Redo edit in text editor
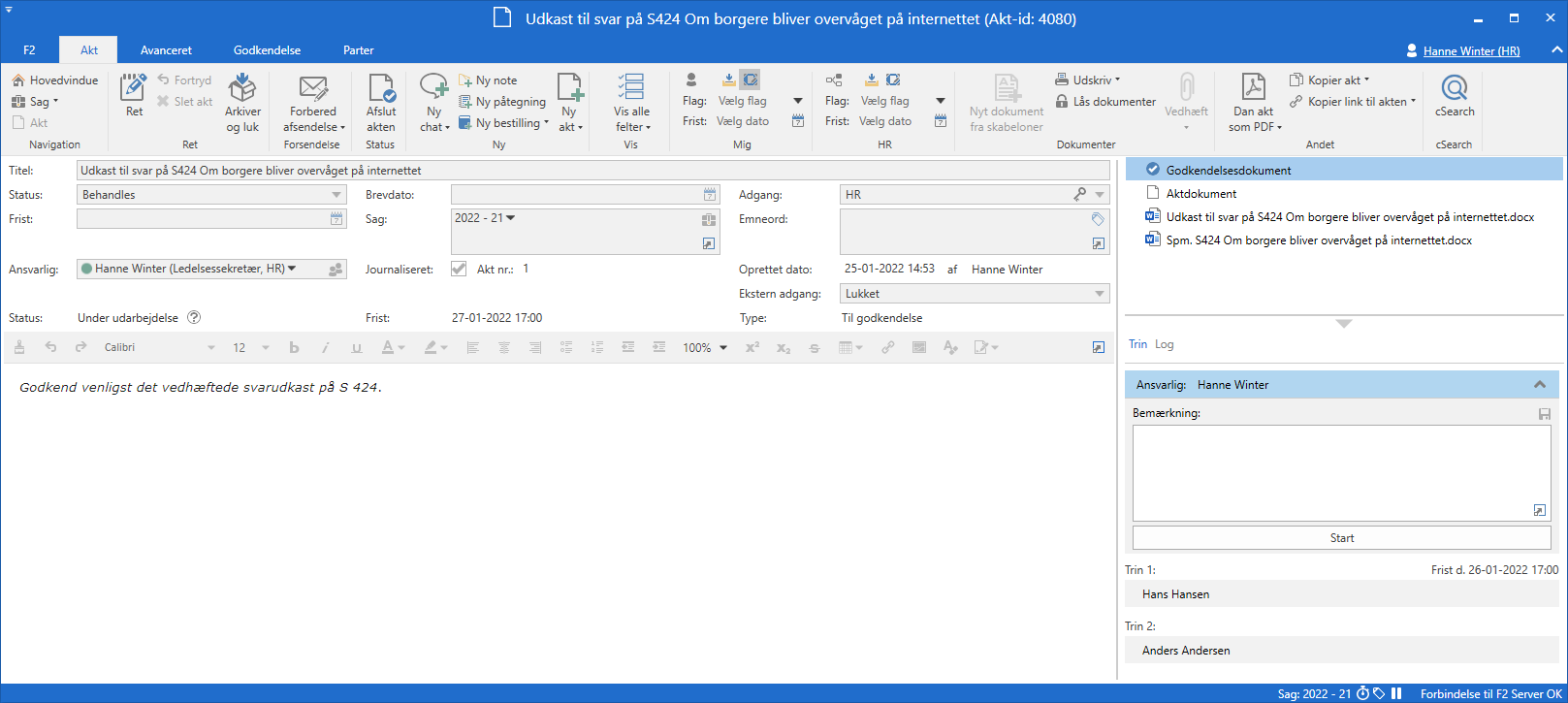Viewport: 1568px width, 703px height. coord(81,347)
